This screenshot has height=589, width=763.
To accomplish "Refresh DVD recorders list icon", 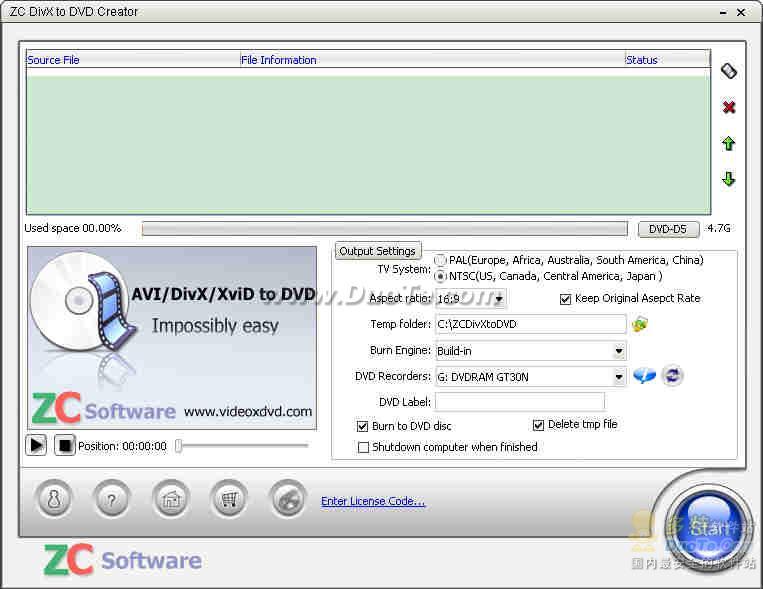I will 672,376.
